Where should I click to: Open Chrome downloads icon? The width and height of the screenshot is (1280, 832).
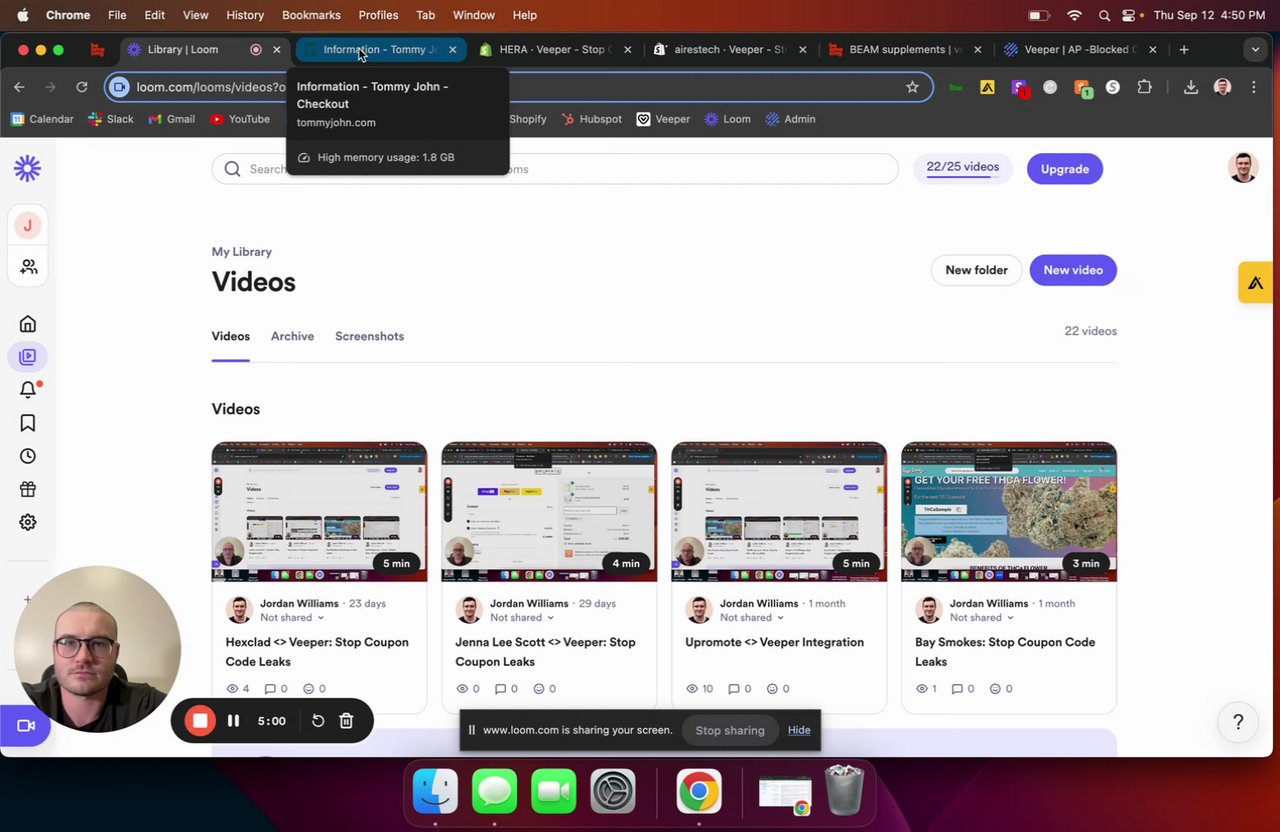(x=1191, y=87)
